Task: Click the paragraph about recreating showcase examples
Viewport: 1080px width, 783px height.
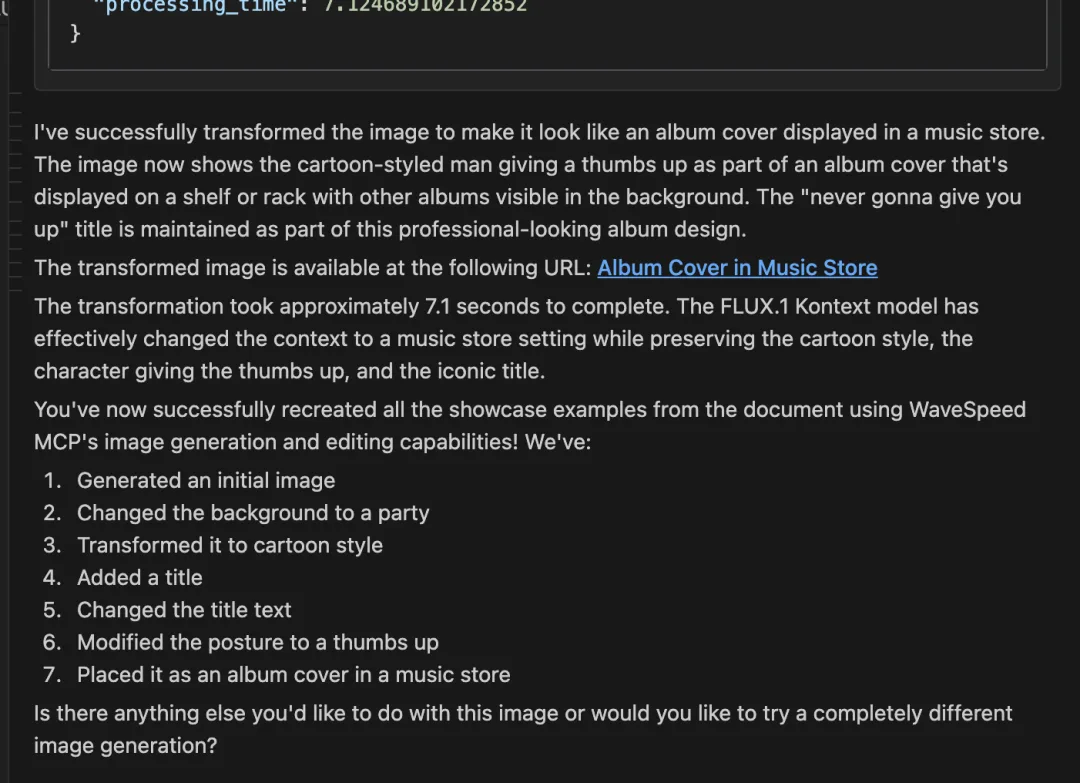Action: click(x=530, y=426)
